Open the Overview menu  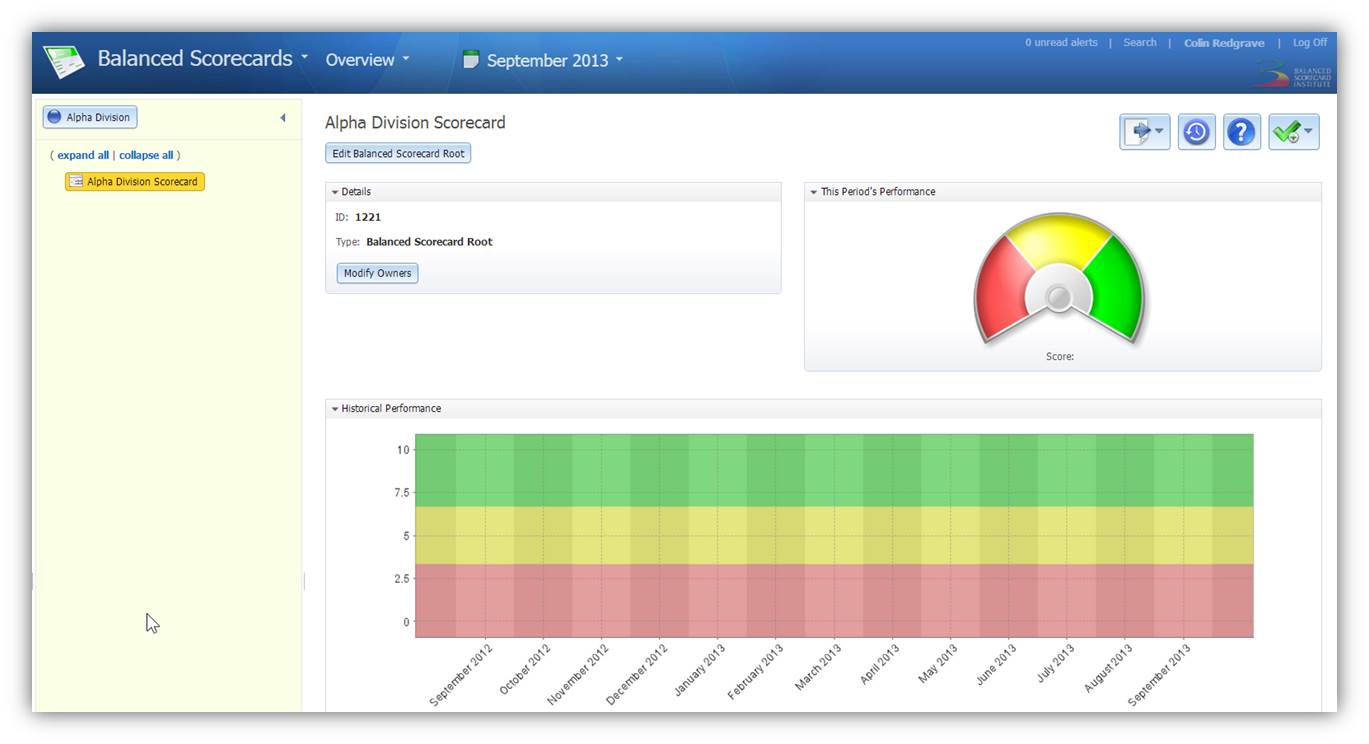[x=367, y=60]
